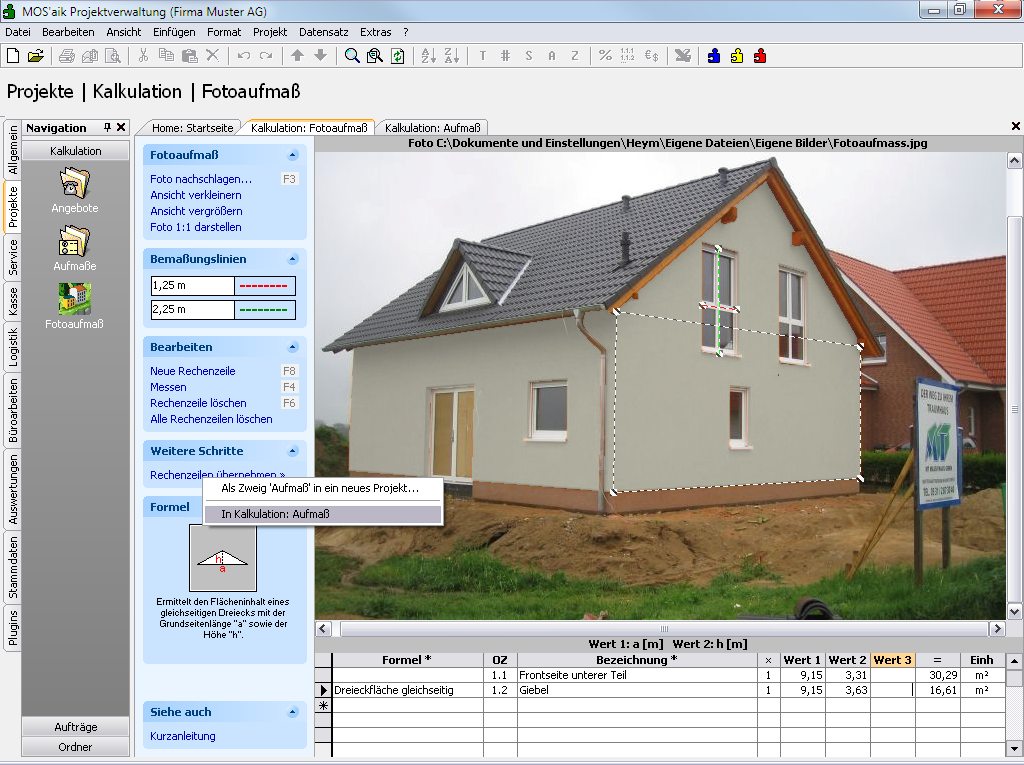The image size is (1024, 765).
Task: Click the Ordner navigation button
Action: 76,747
